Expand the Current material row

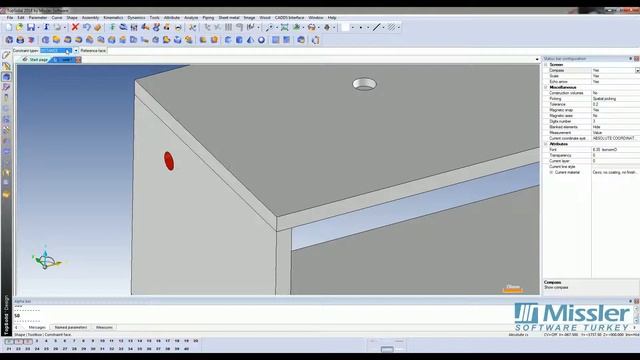[x=551, y=172]
